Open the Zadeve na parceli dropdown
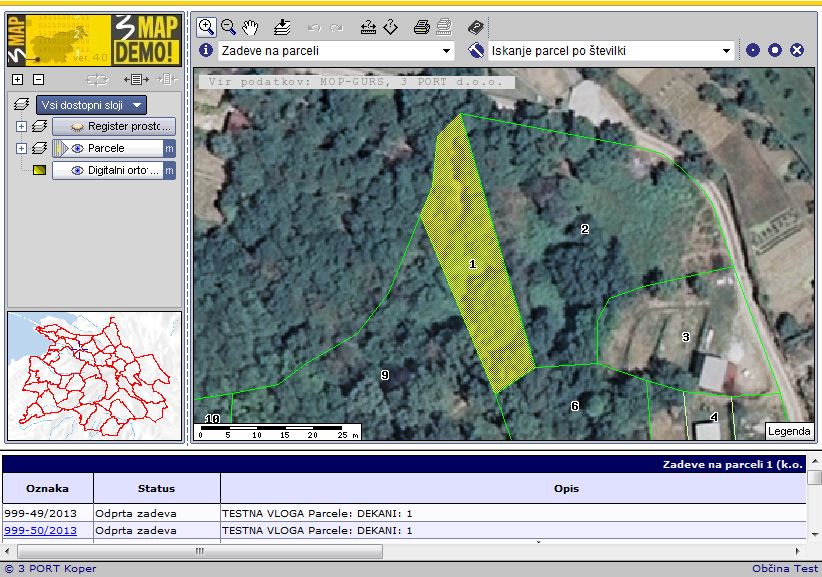Viewport: 822px width, 577px height. (336, 51)
